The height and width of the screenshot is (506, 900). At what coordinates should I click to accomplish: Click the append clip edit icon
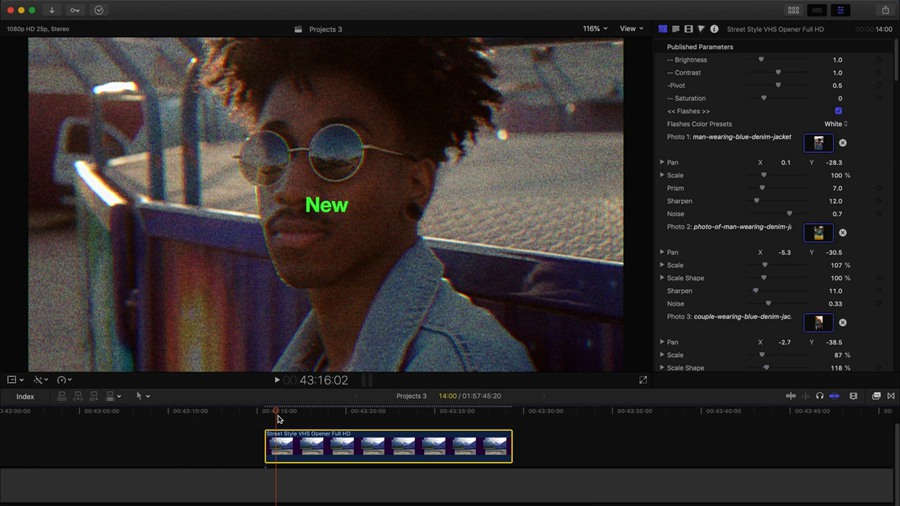[94, 396]
